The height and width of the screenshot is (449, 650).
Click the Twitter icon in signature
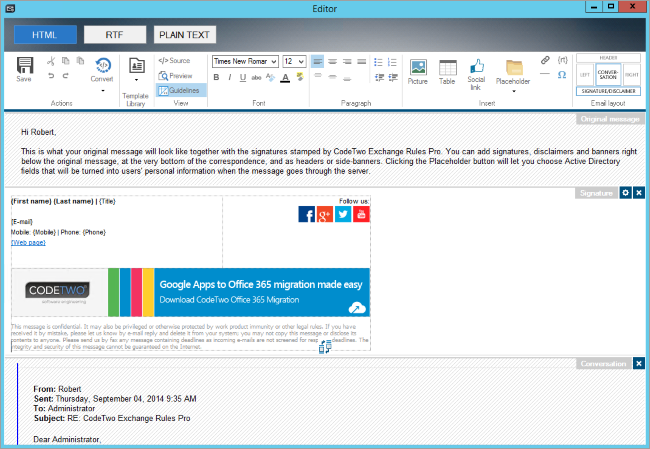[x=343, y=214]
